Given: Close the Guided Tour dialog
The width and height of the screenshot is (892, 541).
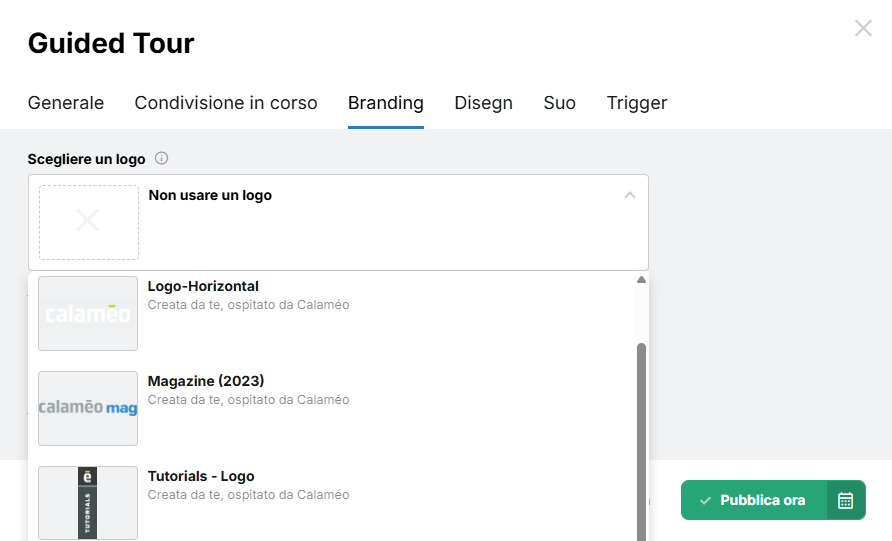Looking at the screenshot, I should 863,28.
